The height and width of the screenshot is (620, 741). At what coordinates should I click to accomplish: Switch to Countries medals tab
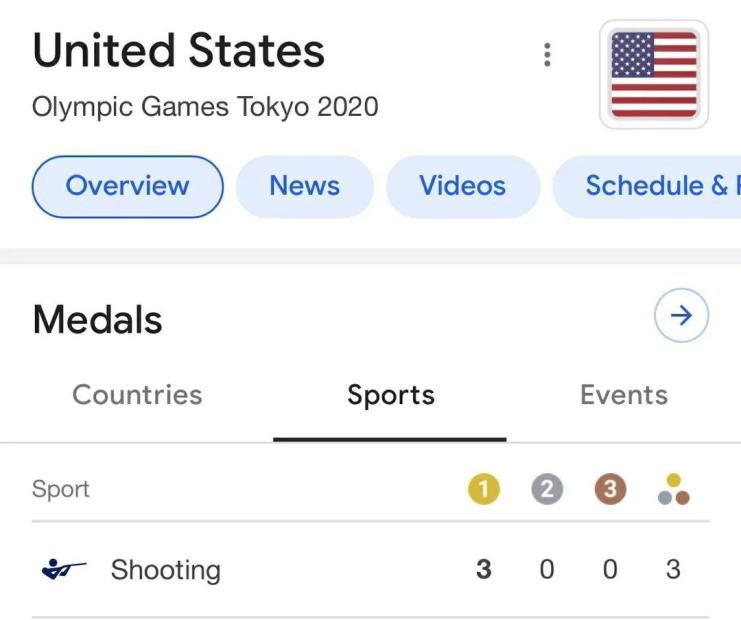137,395
